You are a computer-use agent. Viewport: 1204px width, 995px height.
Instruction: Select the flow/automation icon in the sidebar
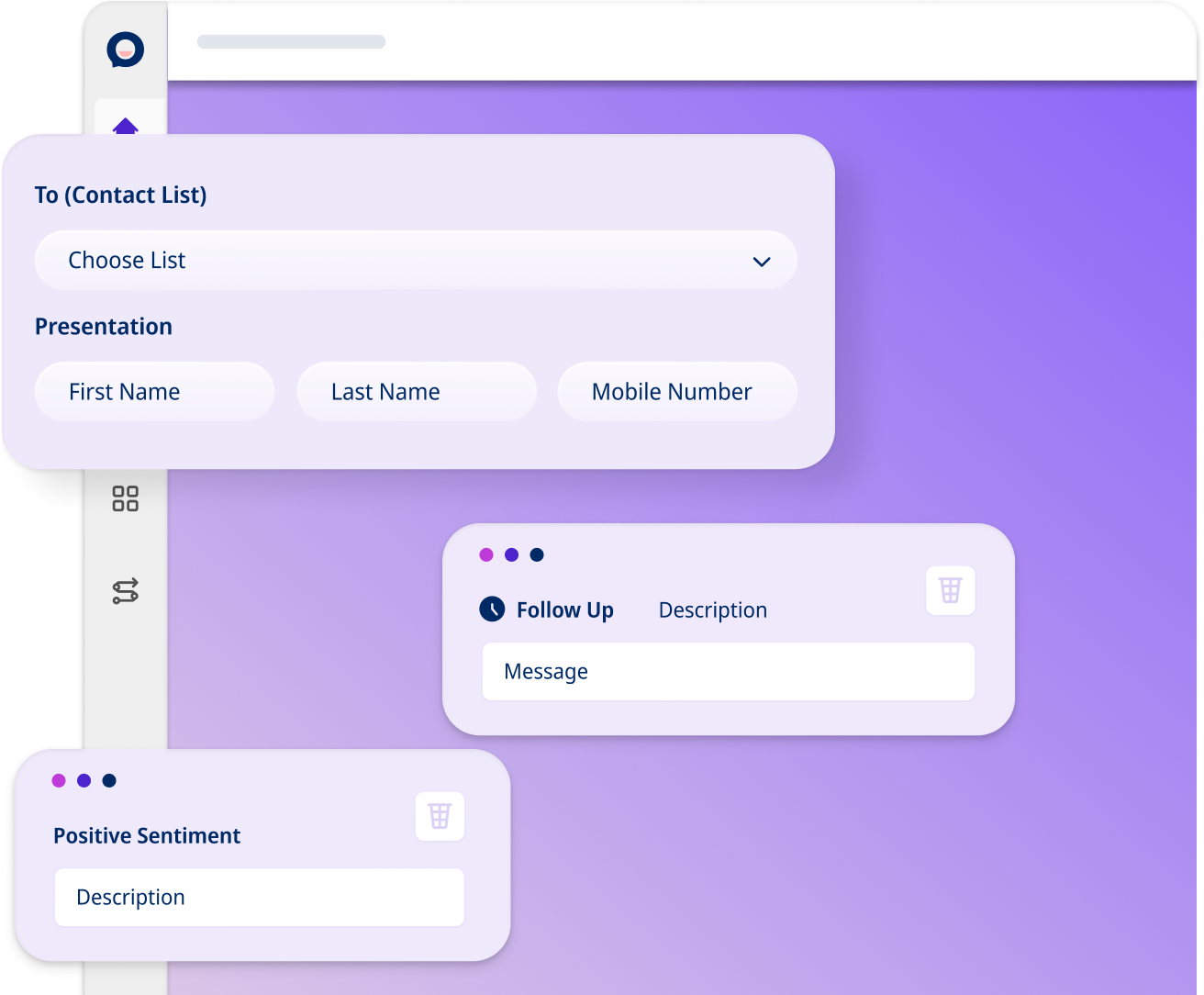pos(126,591)
